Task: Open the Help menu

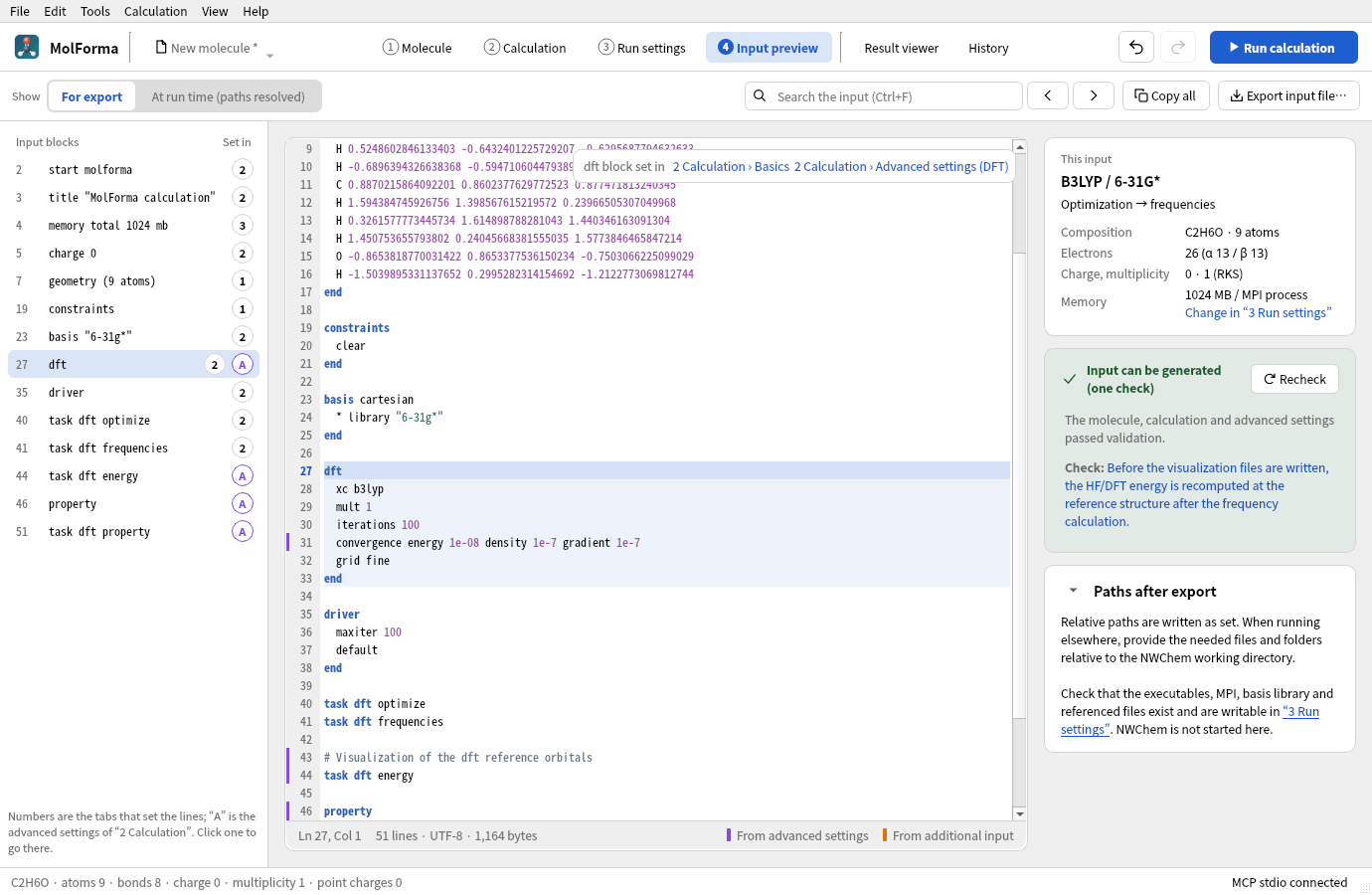Action: (x=256, y=11)
